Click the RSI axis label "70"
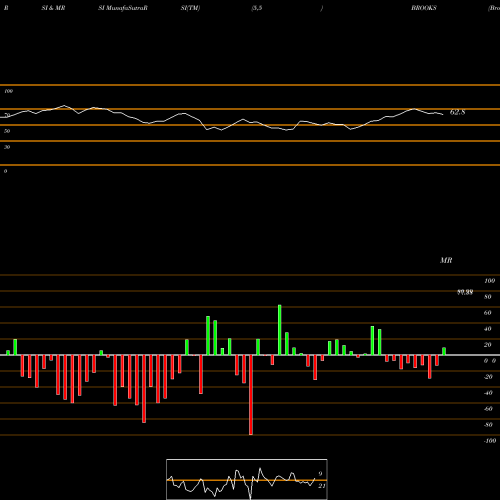This screenshot has height=500, width=500. [x=7, y=115]
